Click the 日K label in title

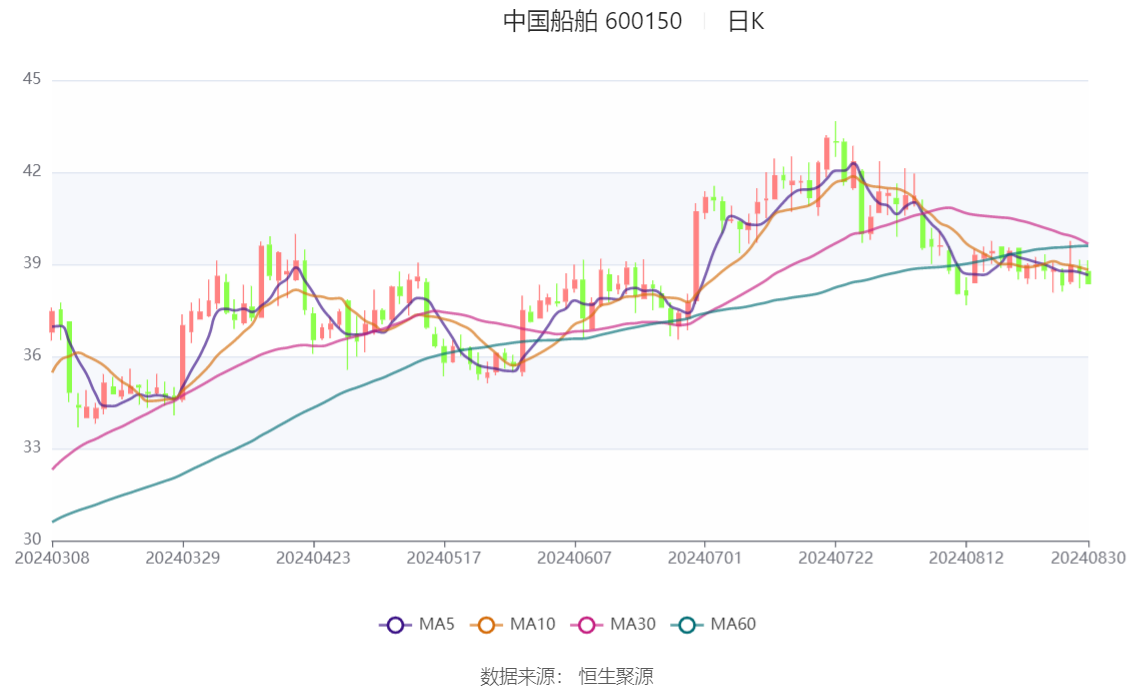point(746,21)
